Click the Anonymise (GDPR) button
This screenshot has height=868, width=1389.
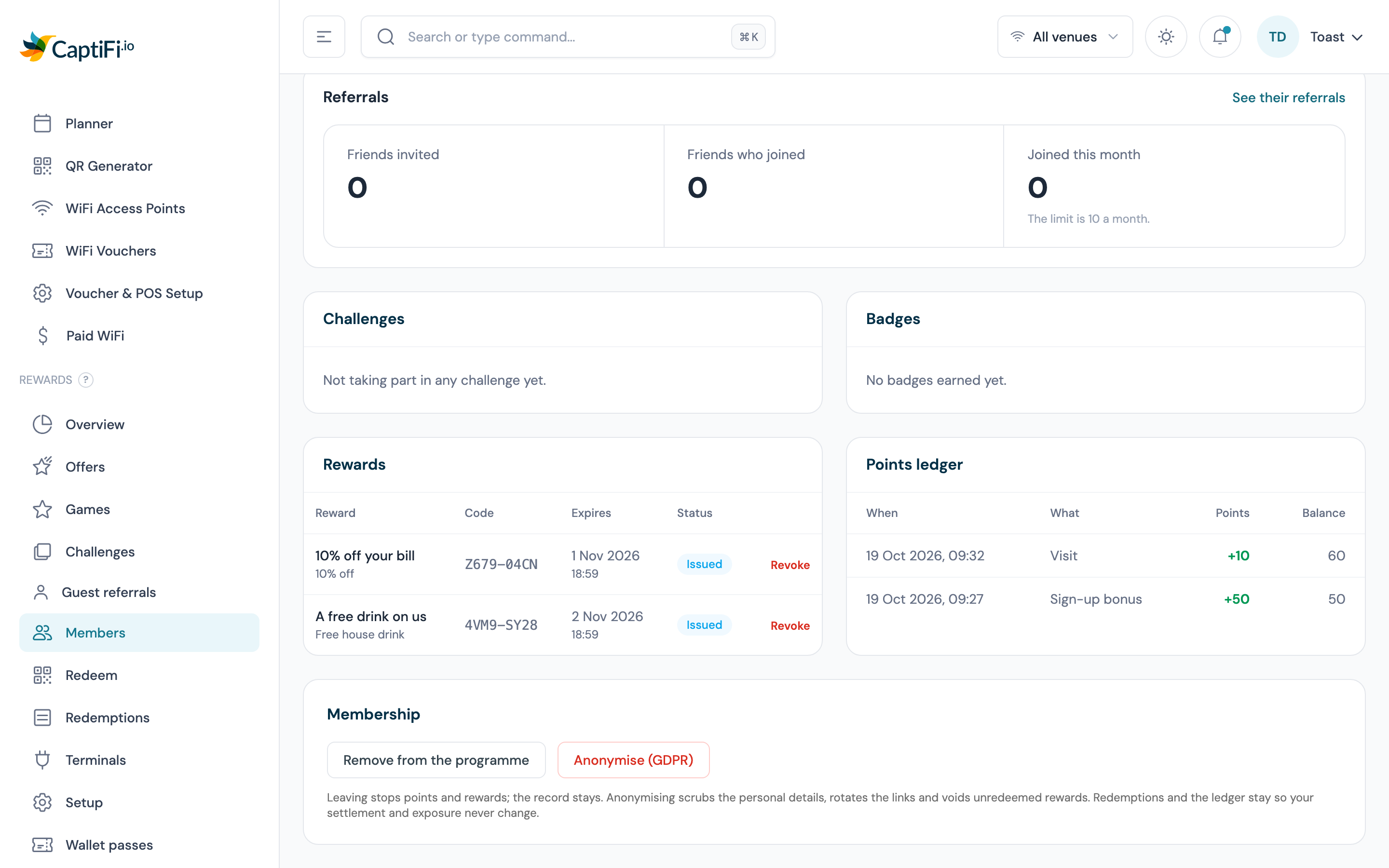click(634, 760)
